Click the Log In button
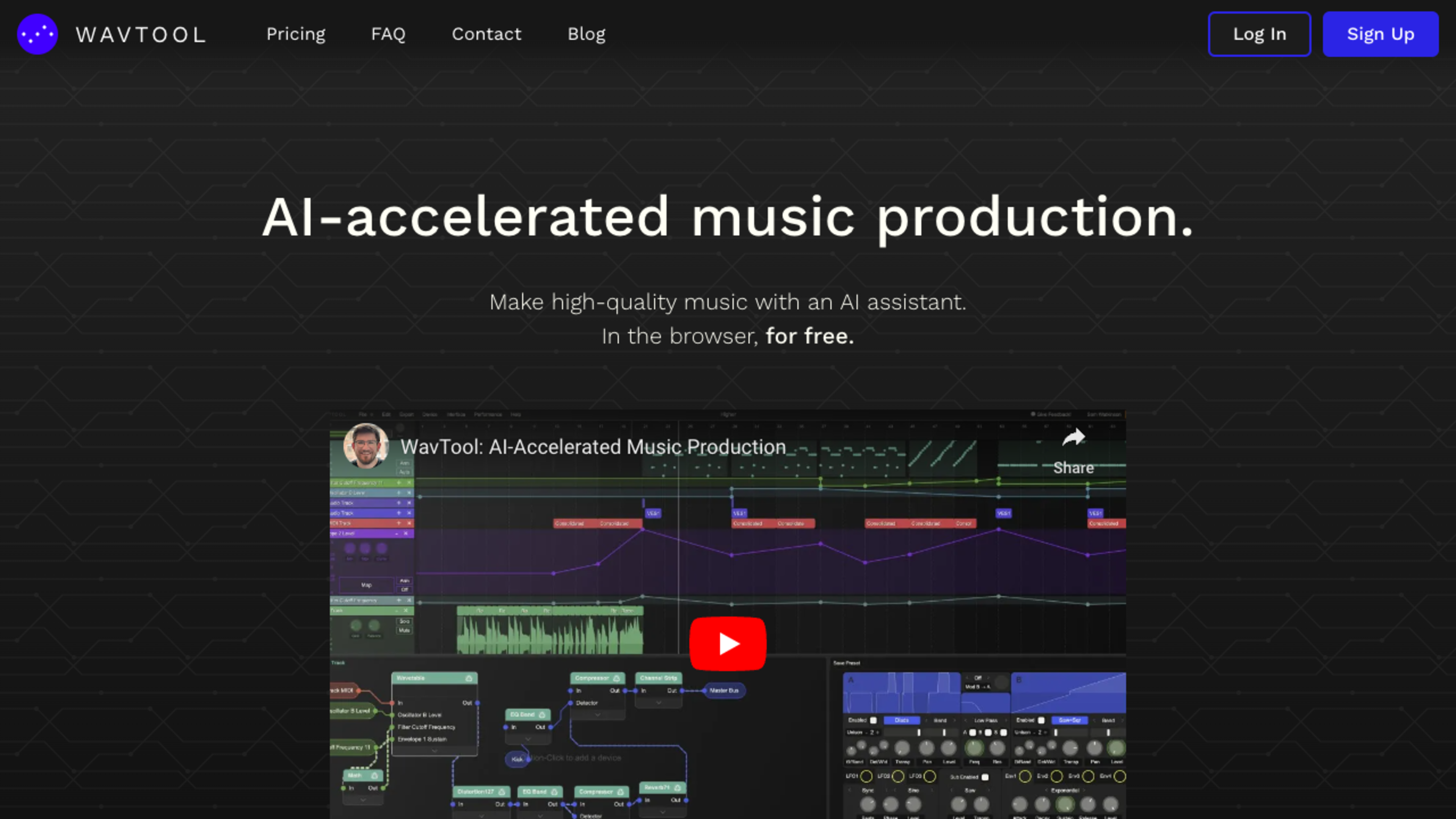The height and width of the screenshot is (819, 1456). coord(1259,34)
